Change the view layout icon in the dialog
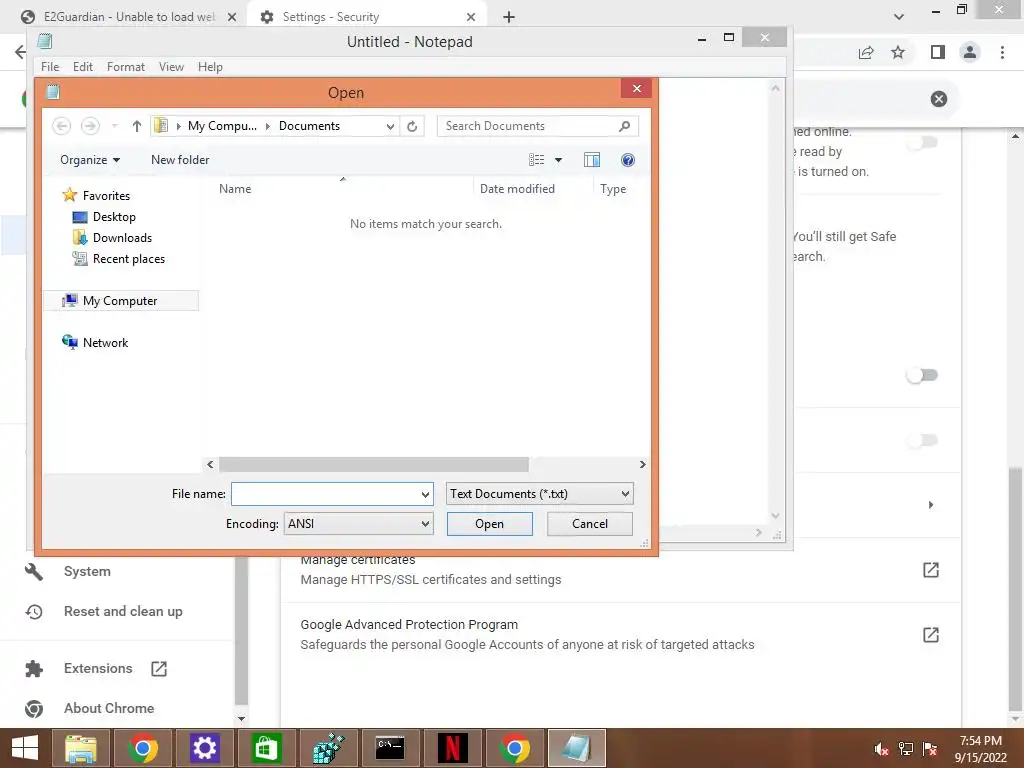Viewport: 1024px width, 768px height. tap(537, 160)
